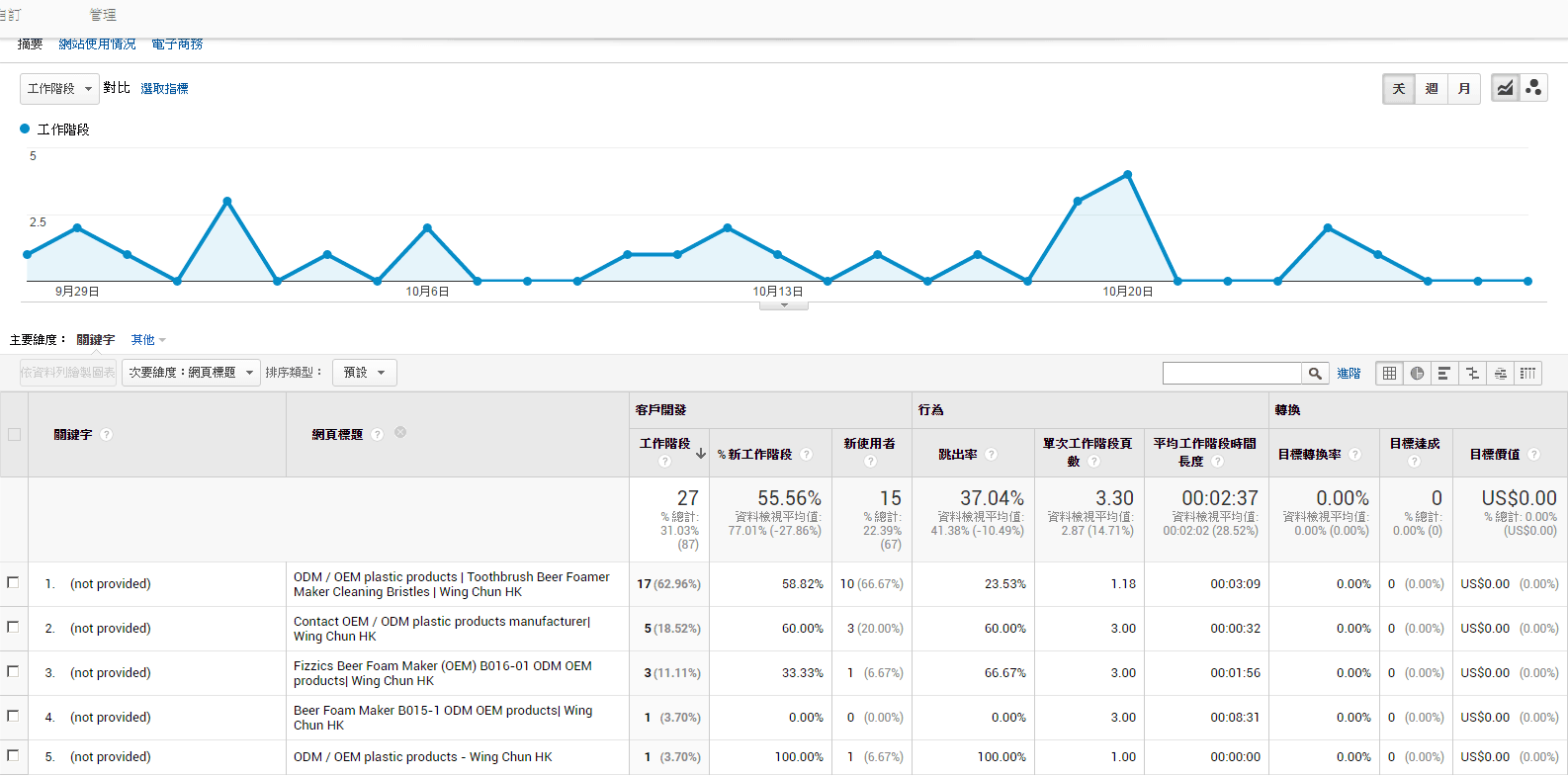Check the select-all checkbox in table header
This screenshot has width=1568, height=776.
[x=14, y=435]
